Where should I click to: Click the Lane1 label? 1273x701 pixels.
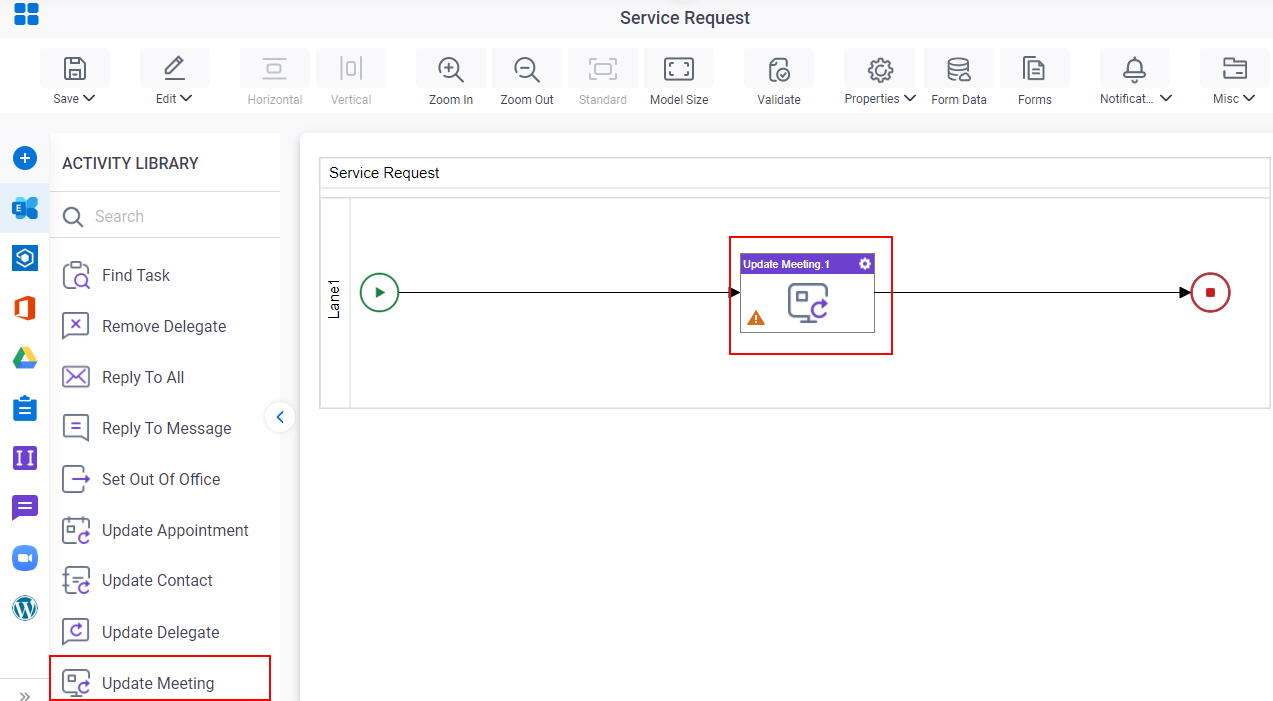click(335, 300)
